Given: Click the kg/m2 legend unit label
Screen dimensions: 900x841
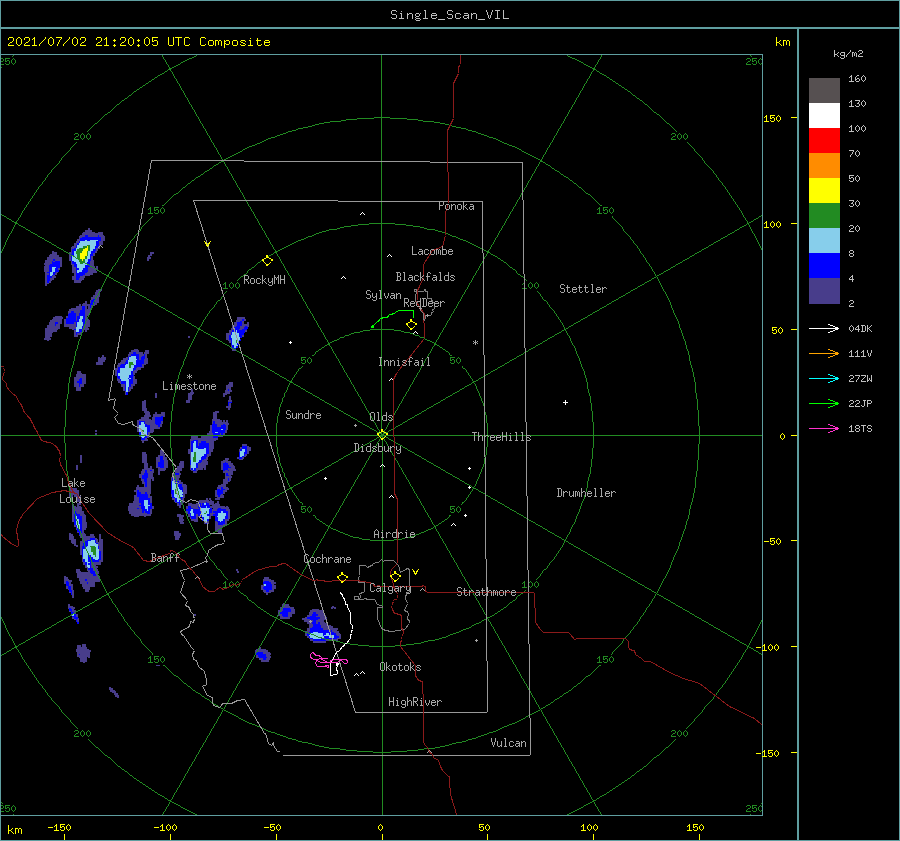Looking at the screenshot, I should click(848, 53).
